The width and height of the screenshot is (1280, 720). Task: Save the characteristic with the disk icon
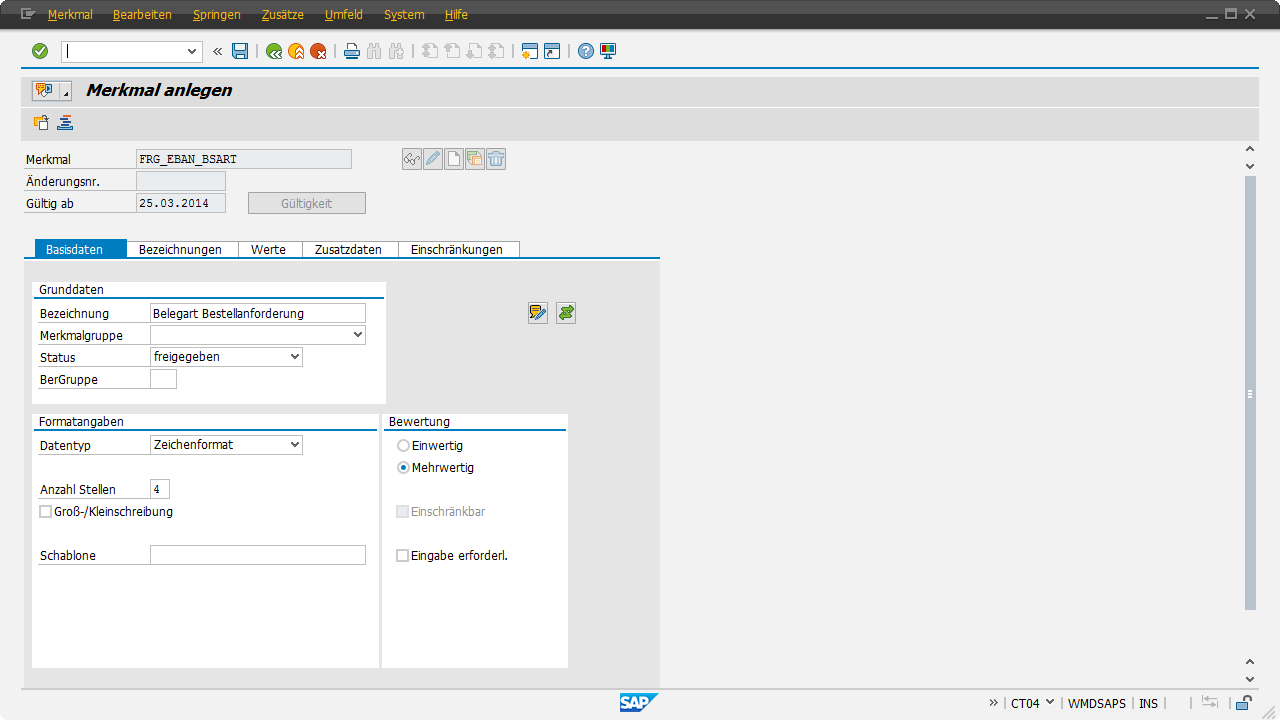pyautogui.click(x=240, y=51)
